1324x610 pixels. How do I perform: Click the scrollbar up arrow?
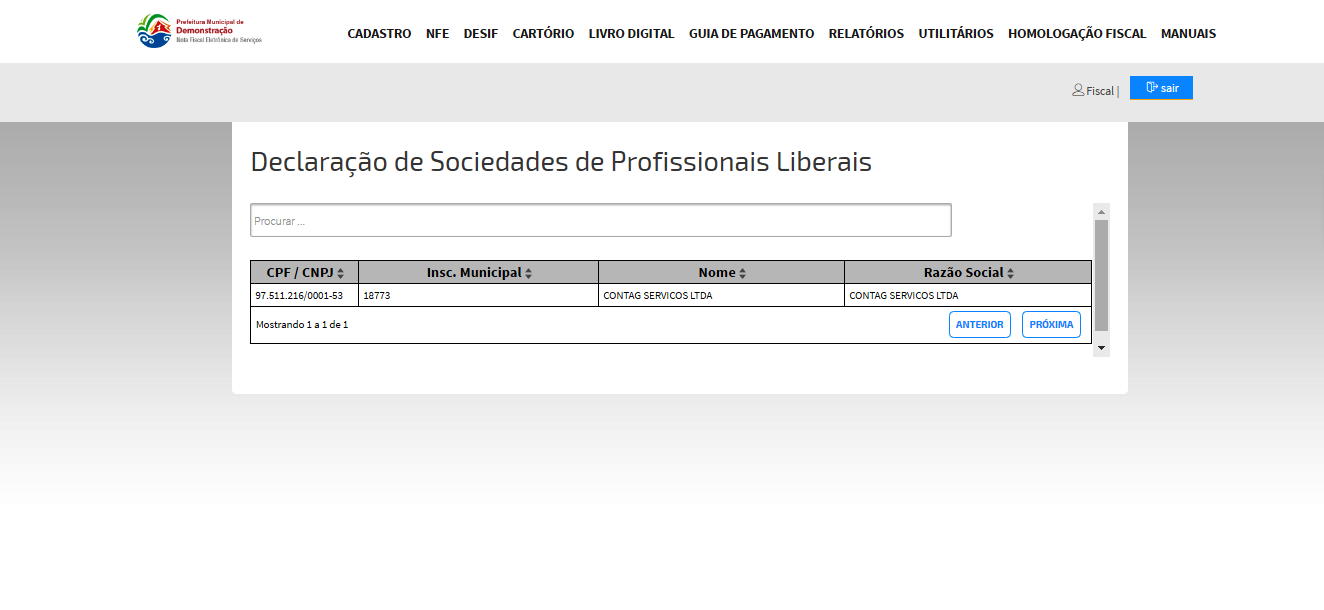point(1101,212)
